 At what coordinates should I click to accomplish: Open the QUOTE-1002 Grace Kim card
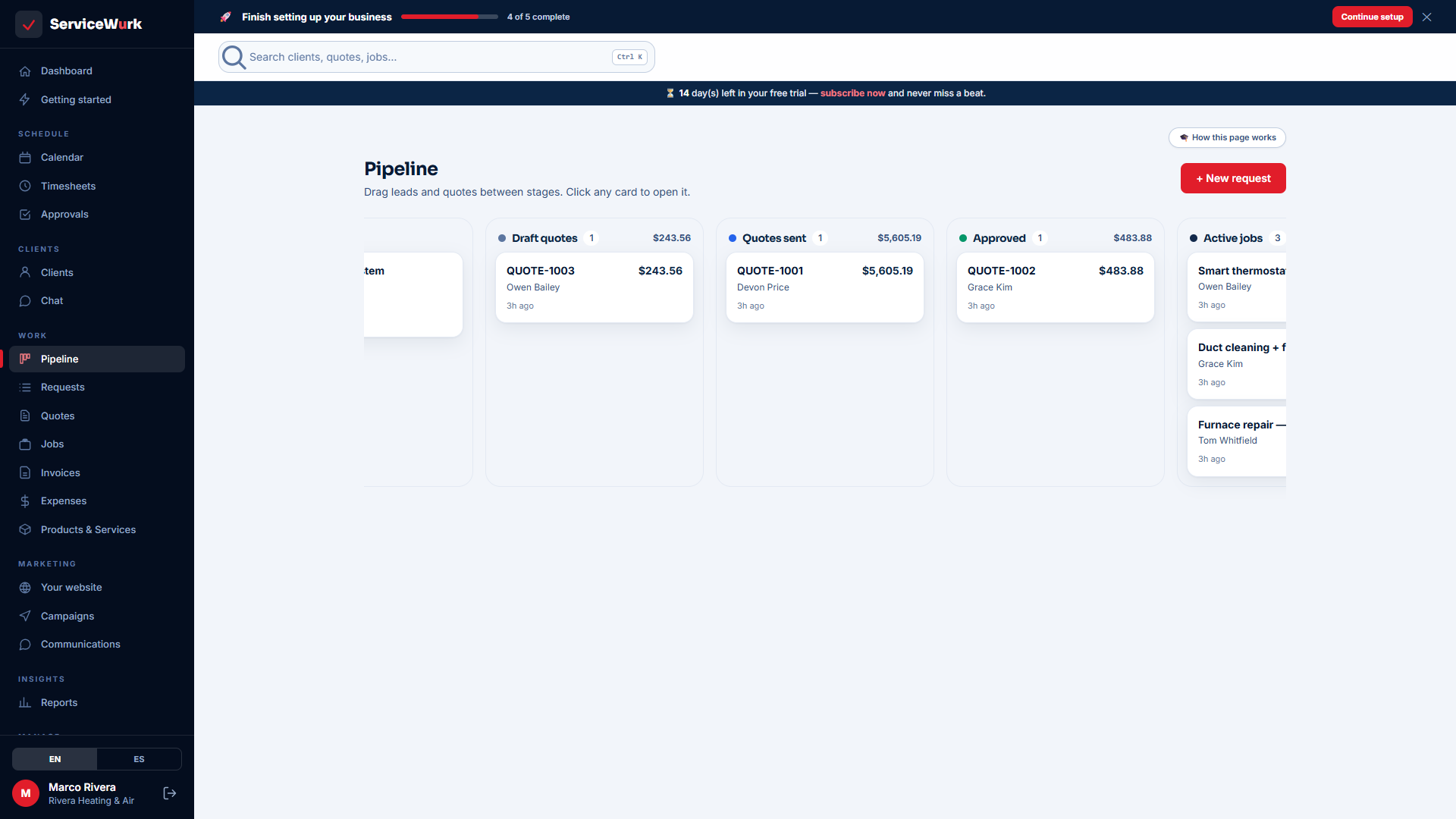pyautogui.click(x=1056, y=287)
